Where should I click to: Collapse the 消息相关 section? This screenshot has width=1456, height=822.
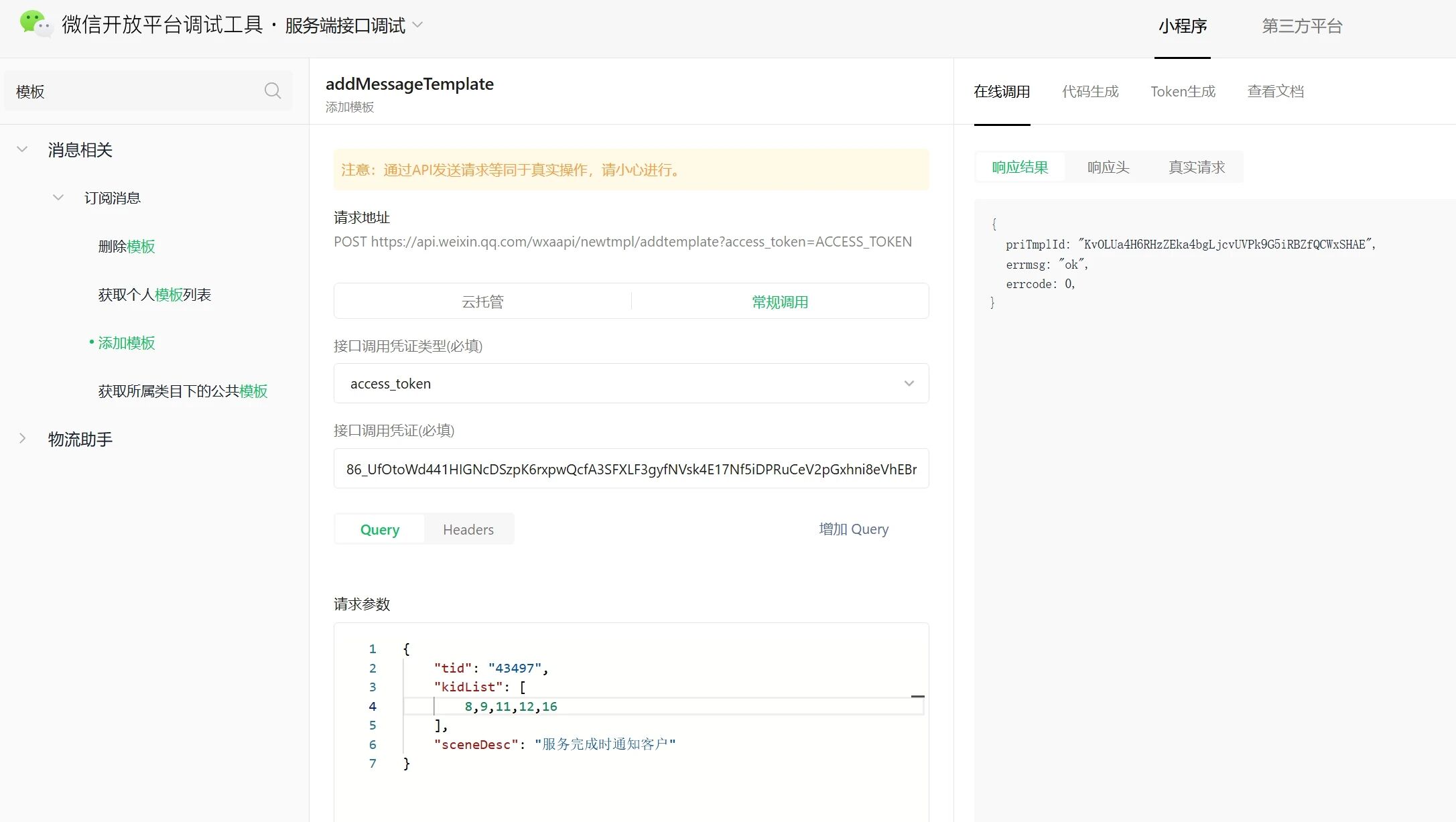[x=22, y=149]
